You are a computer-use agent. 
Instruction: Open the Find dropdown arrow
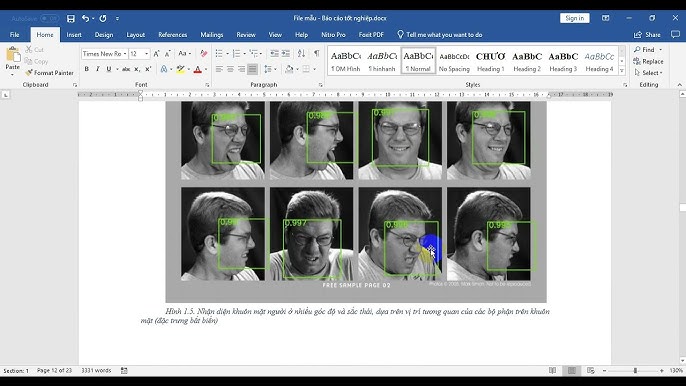661,49
